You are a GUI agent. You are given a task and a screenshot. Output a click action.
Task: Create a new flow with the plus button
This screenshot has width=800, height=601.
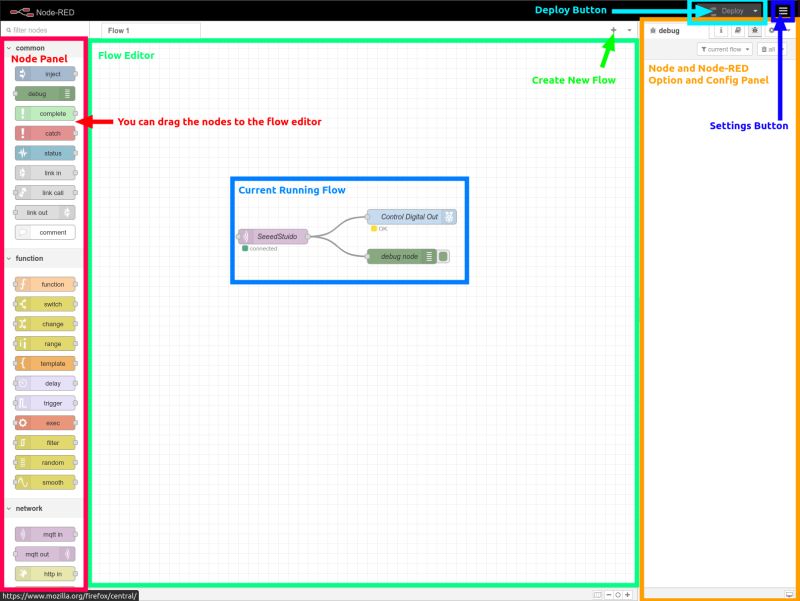(613, 30)
